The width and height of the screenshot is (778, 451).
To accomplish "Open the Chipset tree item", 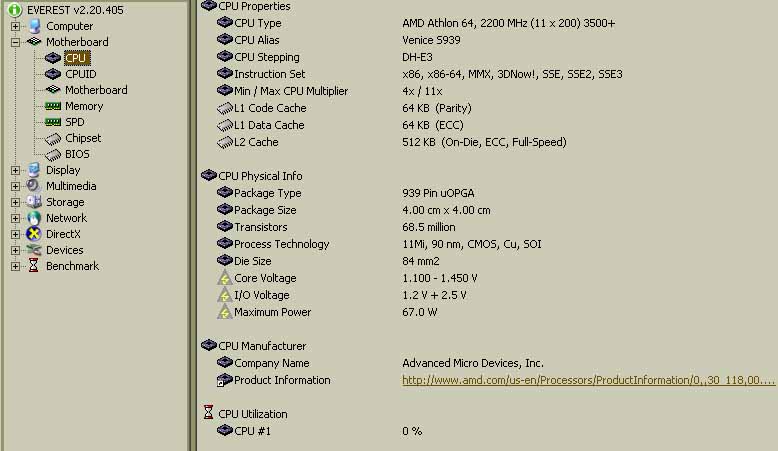I will click(x=83, y=138).
